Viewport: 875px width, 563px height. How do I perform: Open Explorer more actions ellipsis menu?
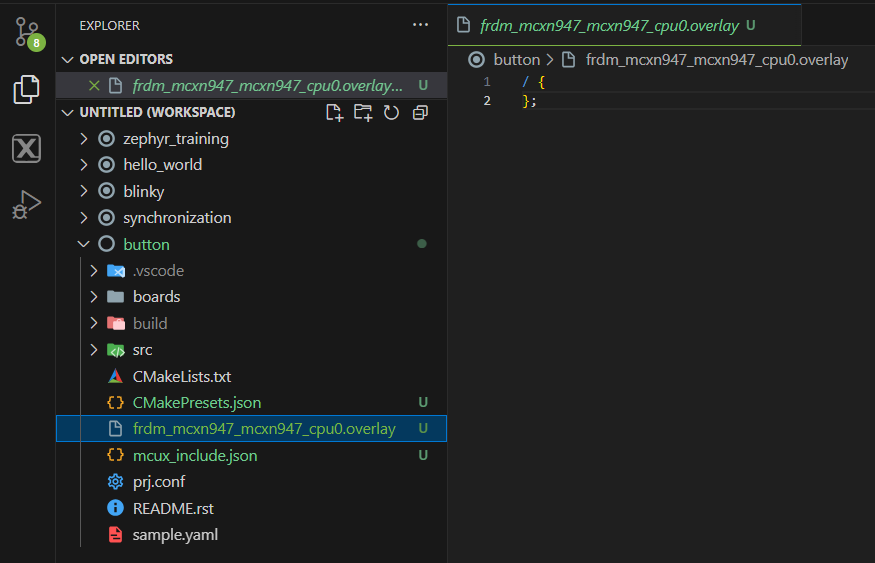point(420,25)
